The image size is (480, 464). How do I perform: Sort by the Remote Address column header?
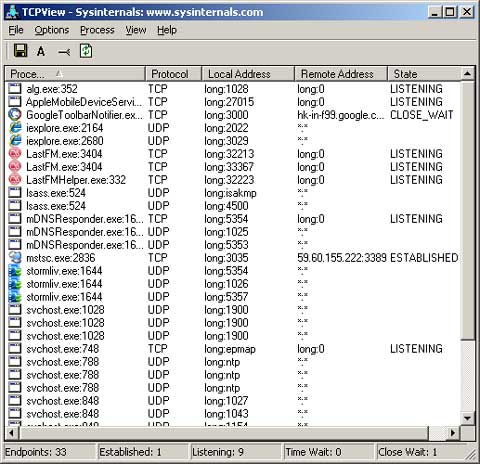pyautogui.click(x=341, y=74)
